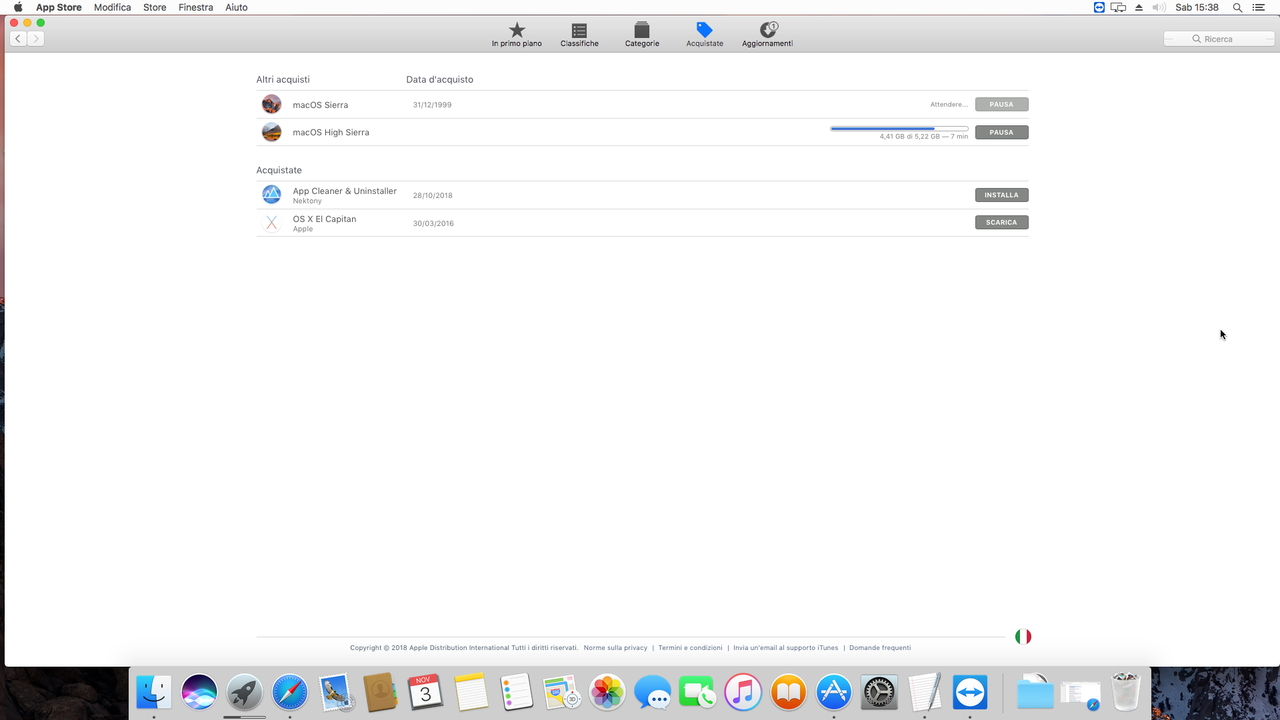1280x720 pixels.
Task: Open the App Store menu
Action: click(59, 7)
